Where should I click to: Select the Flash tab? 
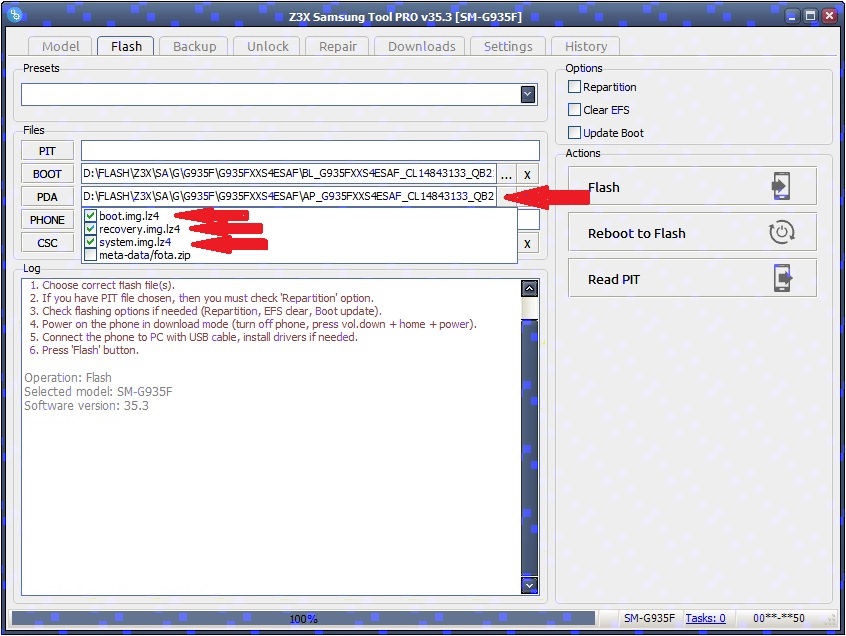pyautogui.click(x=126, y=46)
